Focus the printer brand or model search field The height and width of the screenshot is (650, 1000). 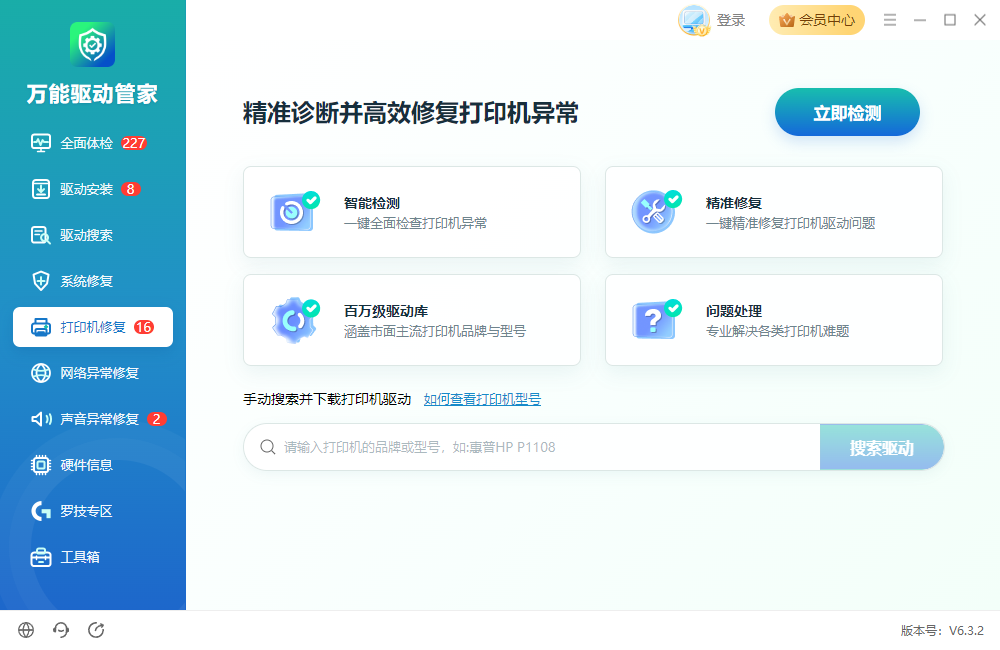tap(532, 448)
